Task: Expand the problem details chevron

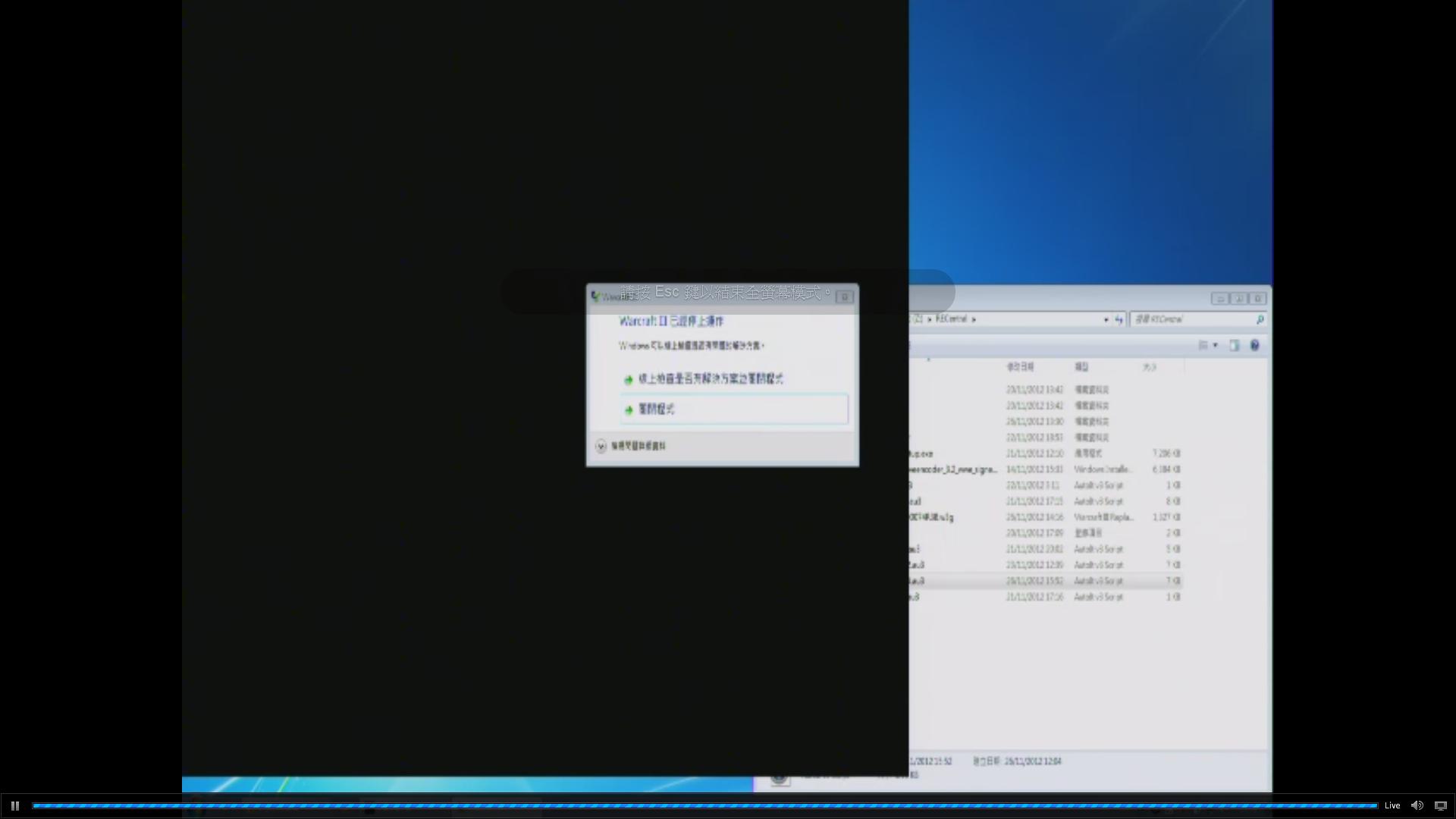Action: [x=601, y=446]
